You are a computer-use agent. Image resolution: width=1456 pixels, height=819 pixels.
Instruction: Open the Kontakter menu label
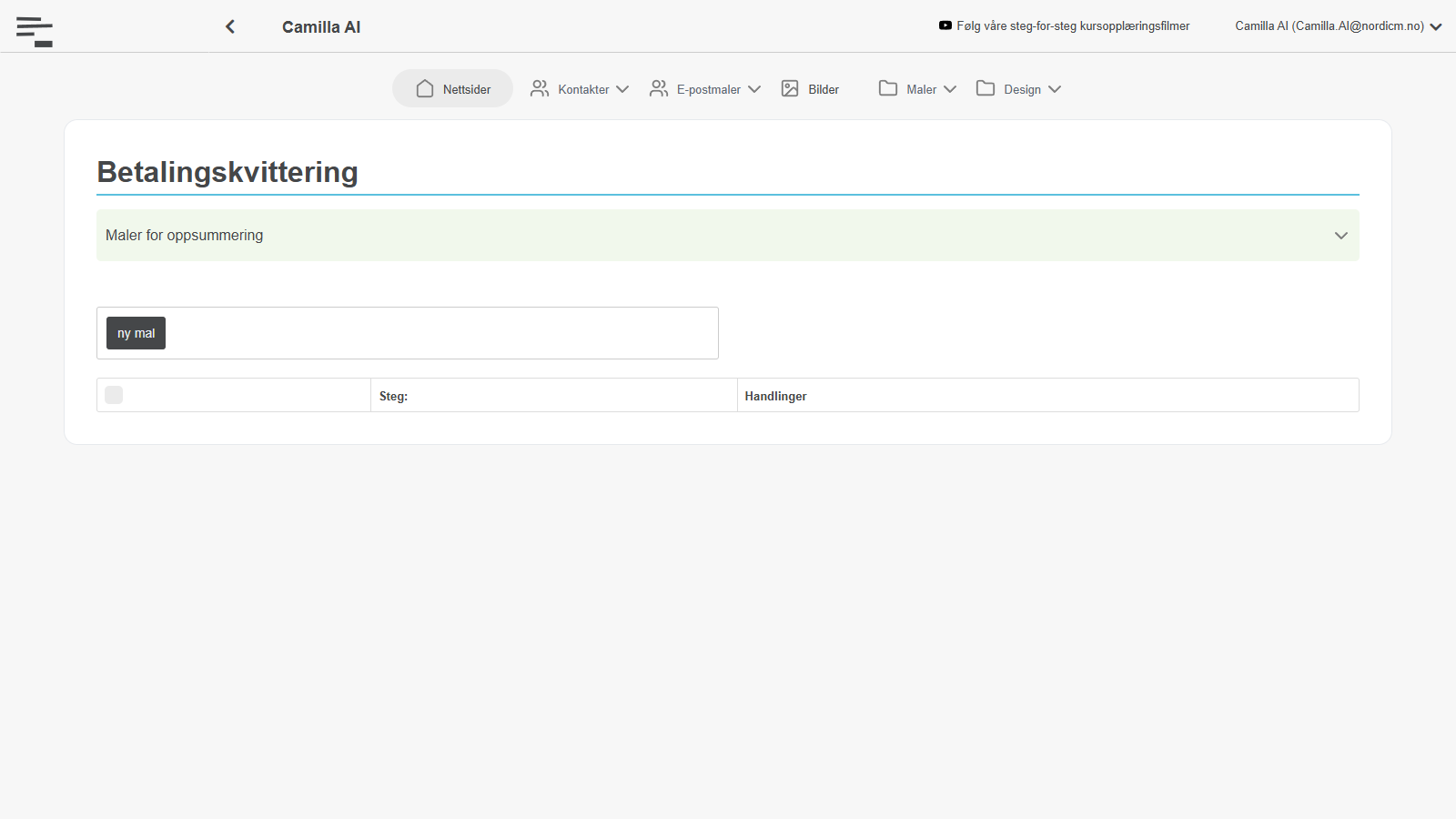[584, 89]
